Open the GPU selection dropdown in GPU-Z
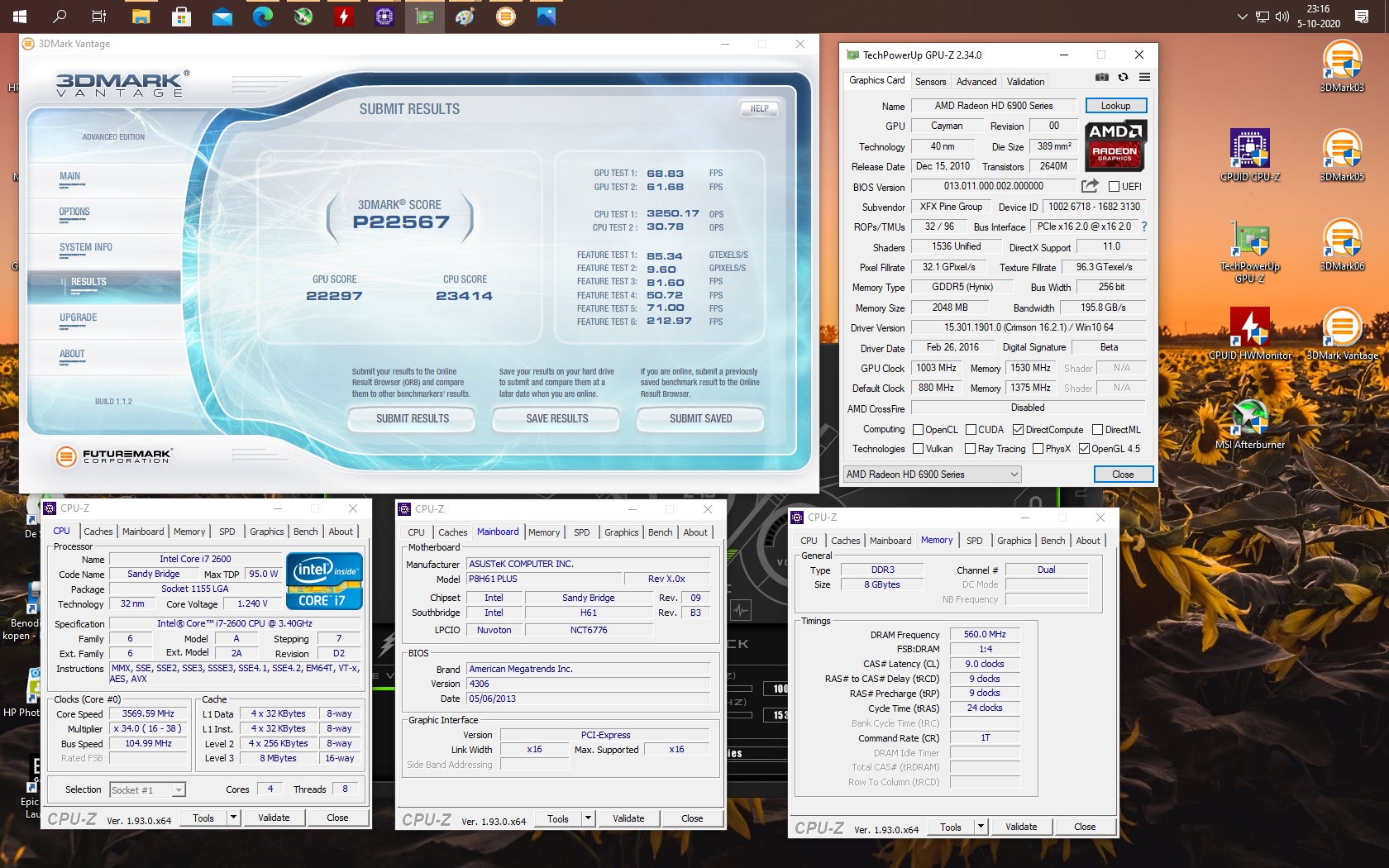 click(932, 475)
